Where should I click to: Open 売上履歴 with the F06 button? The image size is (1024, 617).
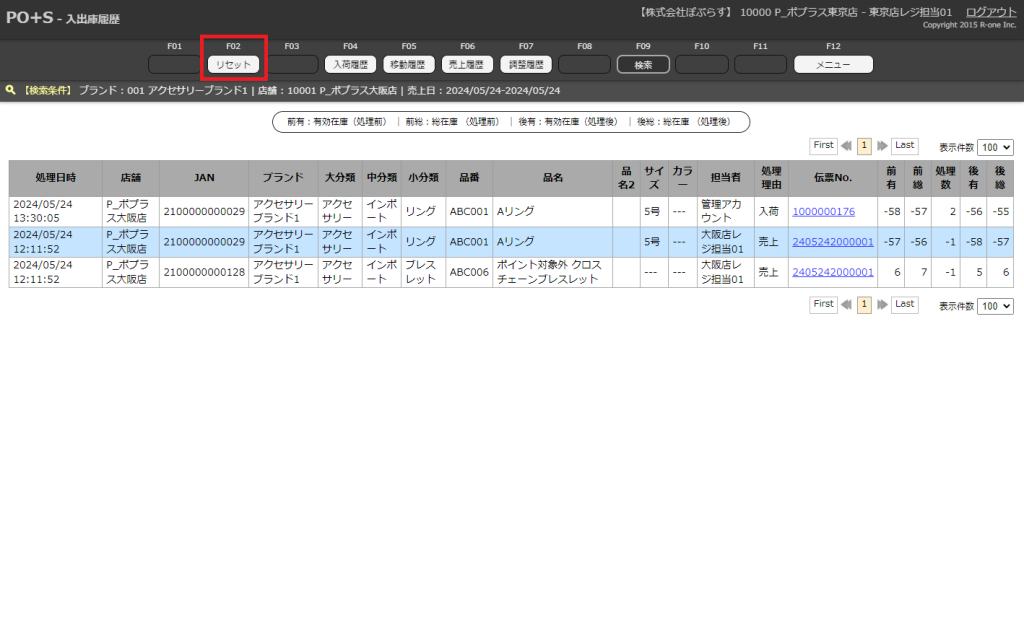point(467,65)
